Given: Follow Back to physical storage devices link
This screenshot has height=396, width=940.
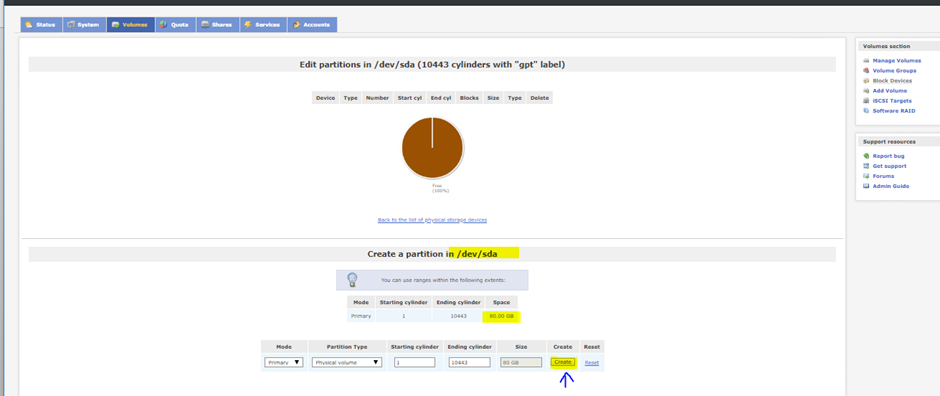Looking at the screenshot, I should (432, 220).
